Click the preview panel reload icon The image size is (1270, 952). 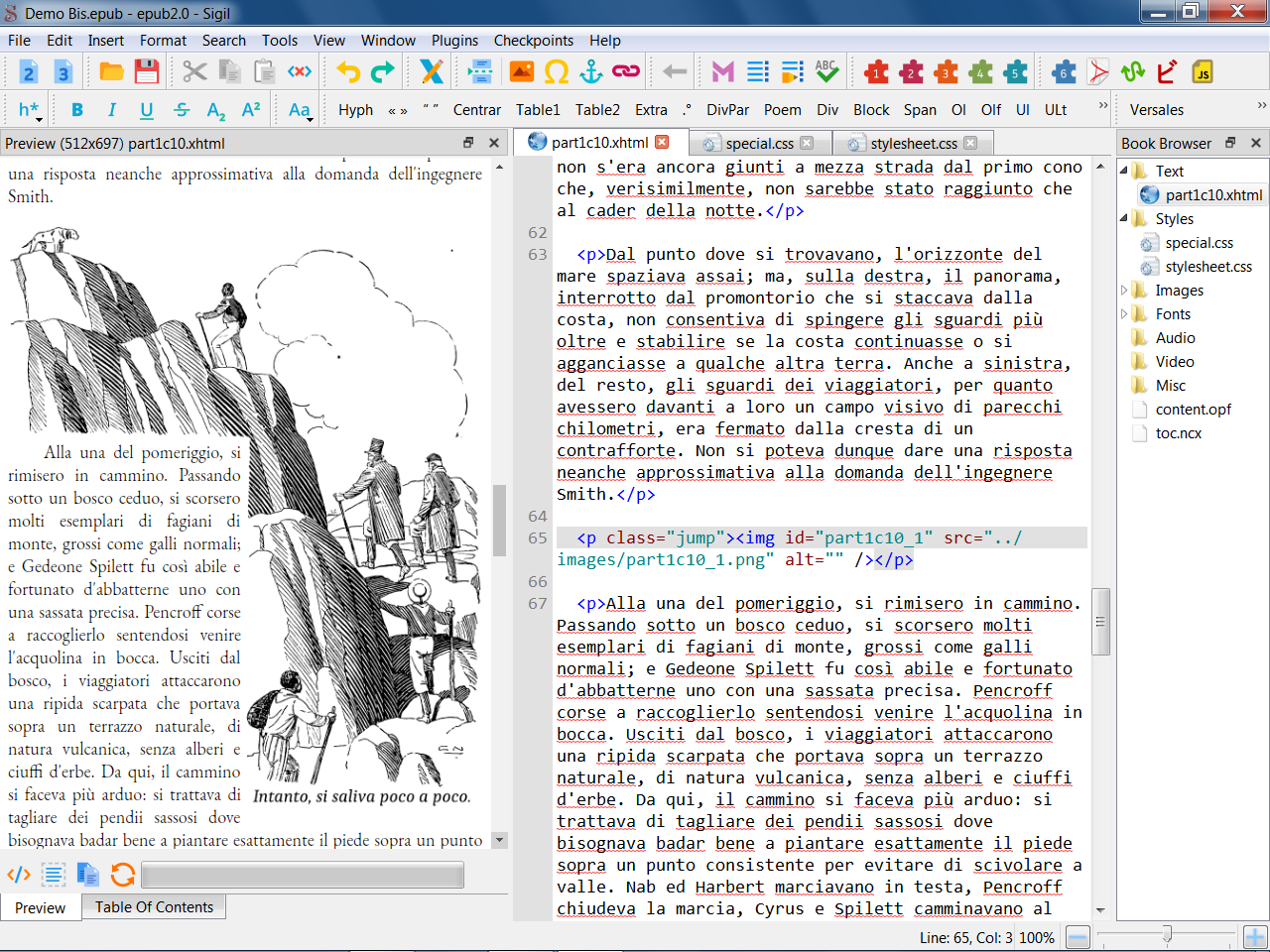123,874
